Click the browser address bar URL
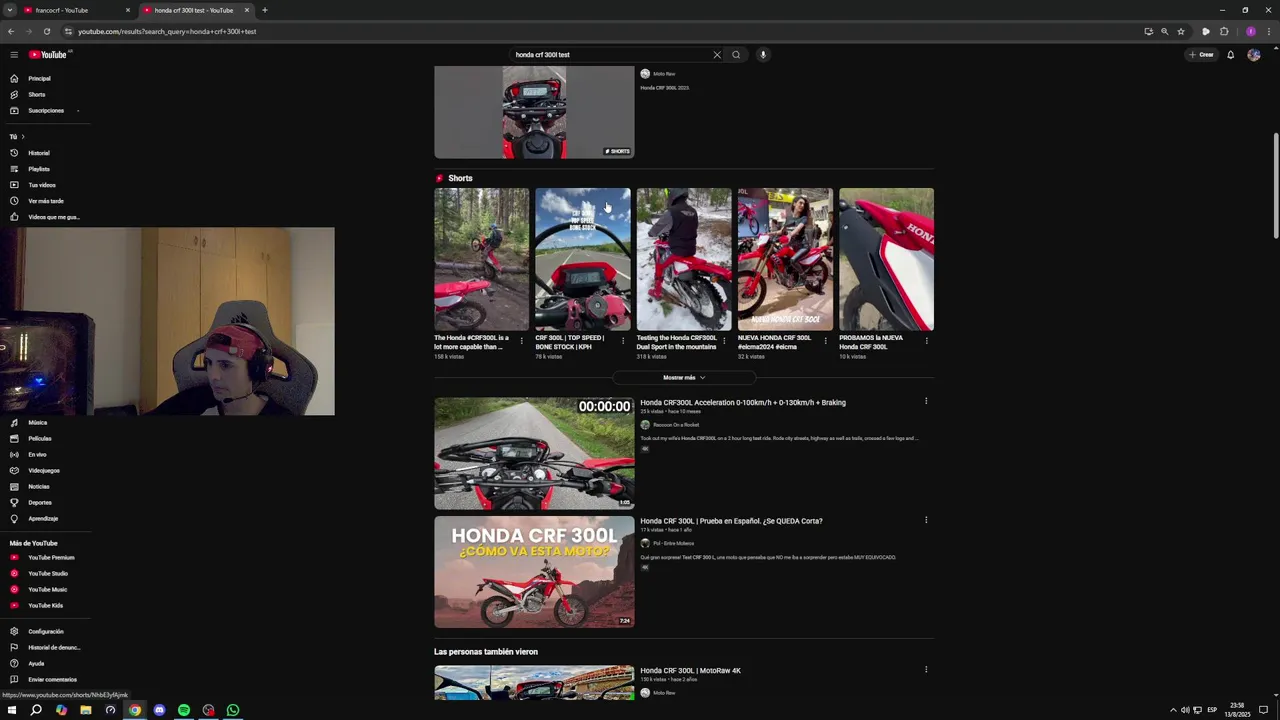The width and height of the screenshot is (1280, 720). (x=167, y=31)
